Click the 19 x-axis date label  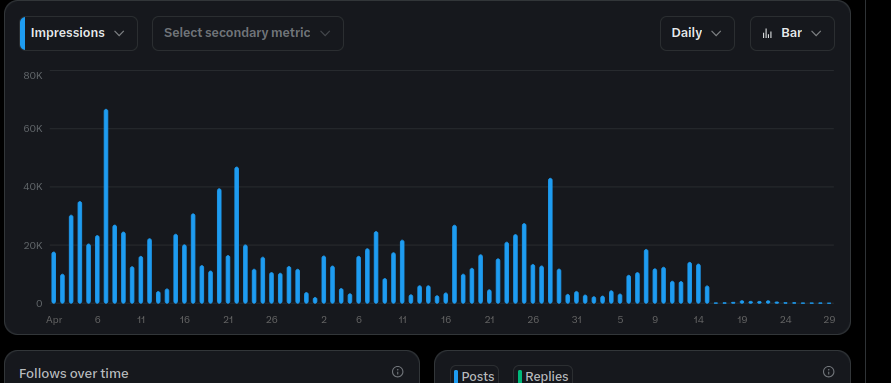point(742,320)
